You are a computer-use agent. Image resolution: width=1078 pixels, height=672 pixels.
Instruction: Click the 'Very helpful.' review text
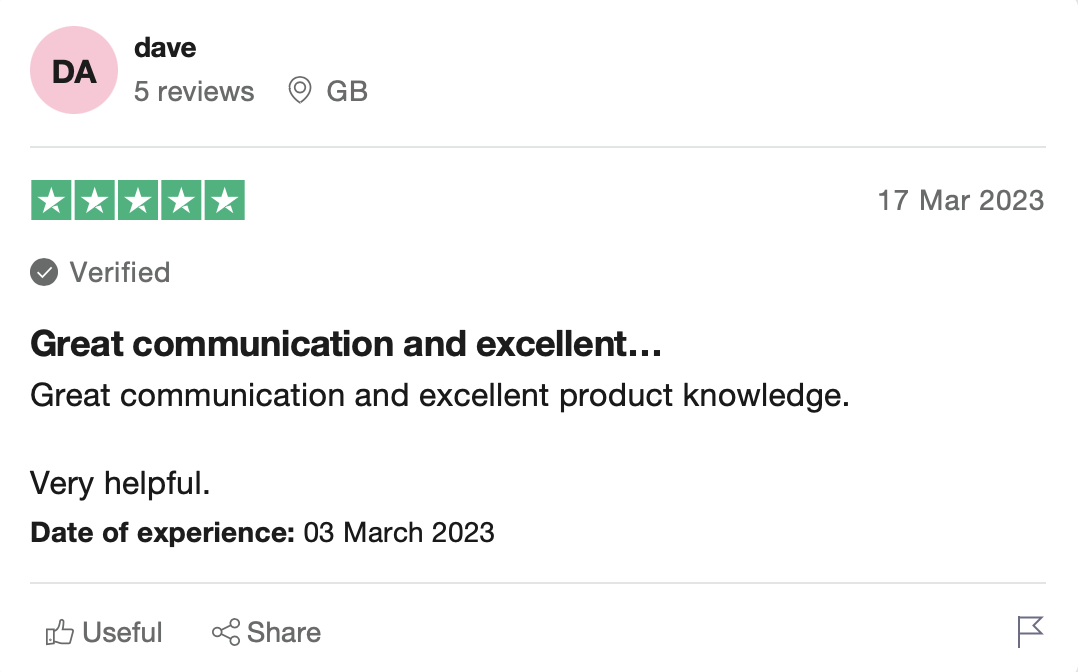pos(120,483)
